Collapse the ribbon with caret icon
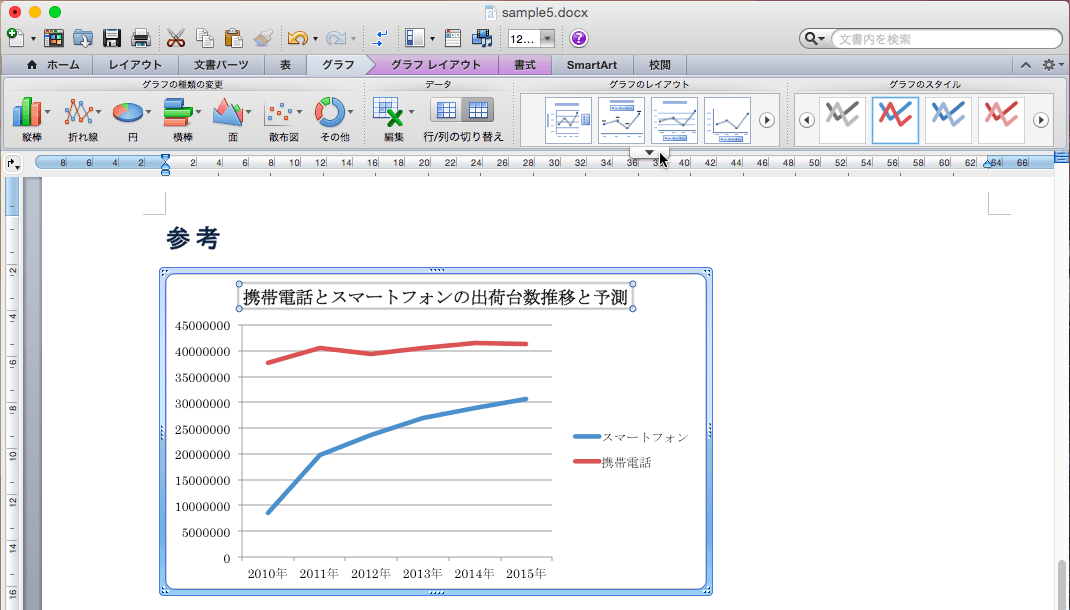Viewport: 1070px width, 610px height. 1026,65
